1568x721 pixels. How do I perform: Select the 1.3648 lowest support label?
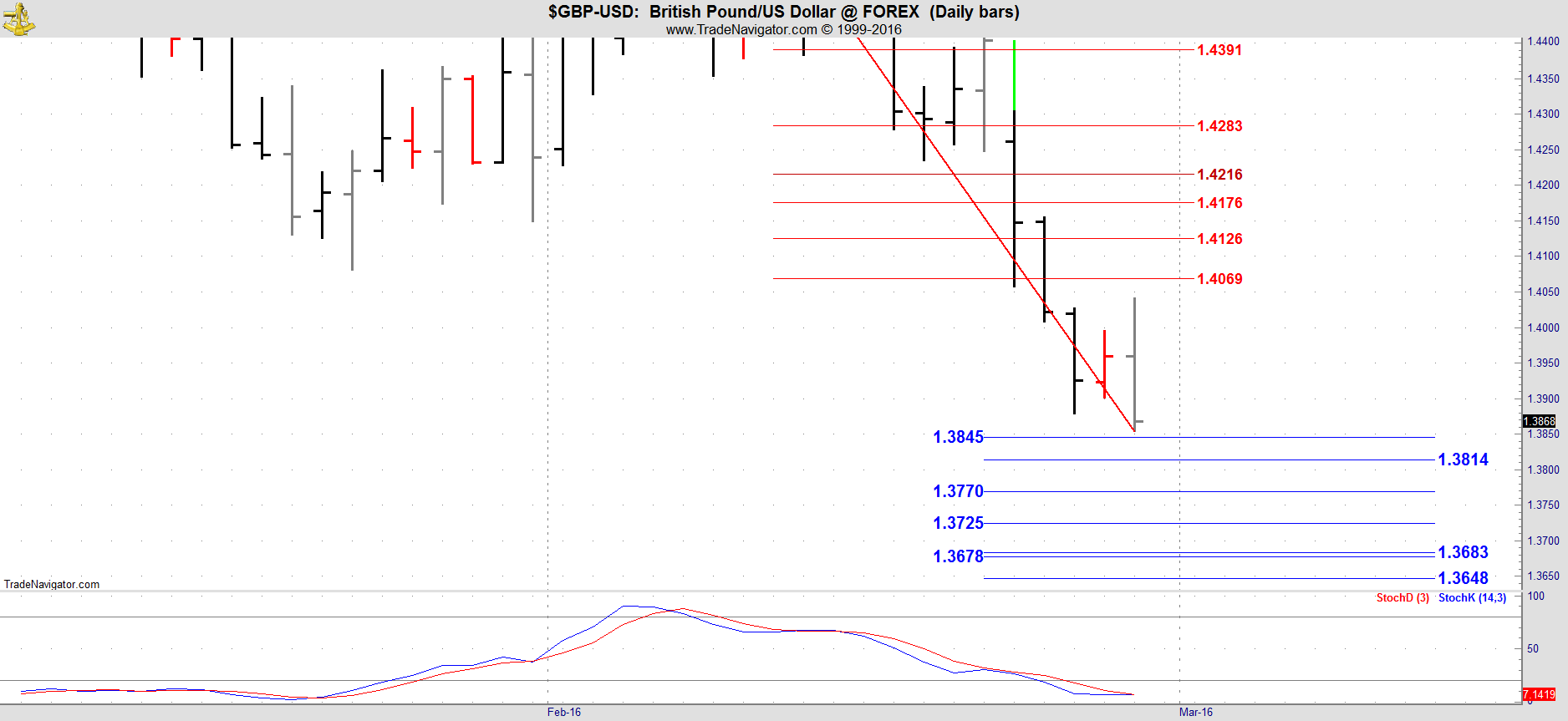[x=1463, y=578]
